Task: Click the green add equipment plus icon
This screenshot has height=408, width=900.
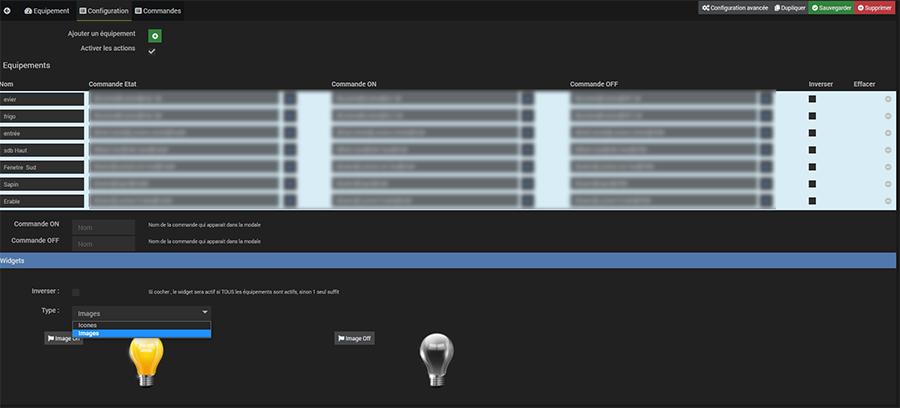Action: [155, 36]
